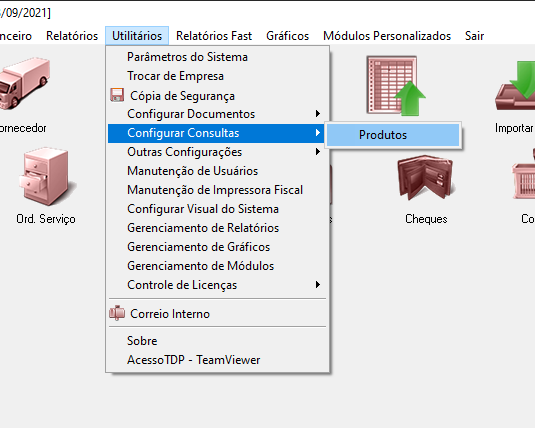The height and width of the screenshot is (428, 535).
Task: Expand Controle de Licenças submenu arrow
Action: point(318,285)
